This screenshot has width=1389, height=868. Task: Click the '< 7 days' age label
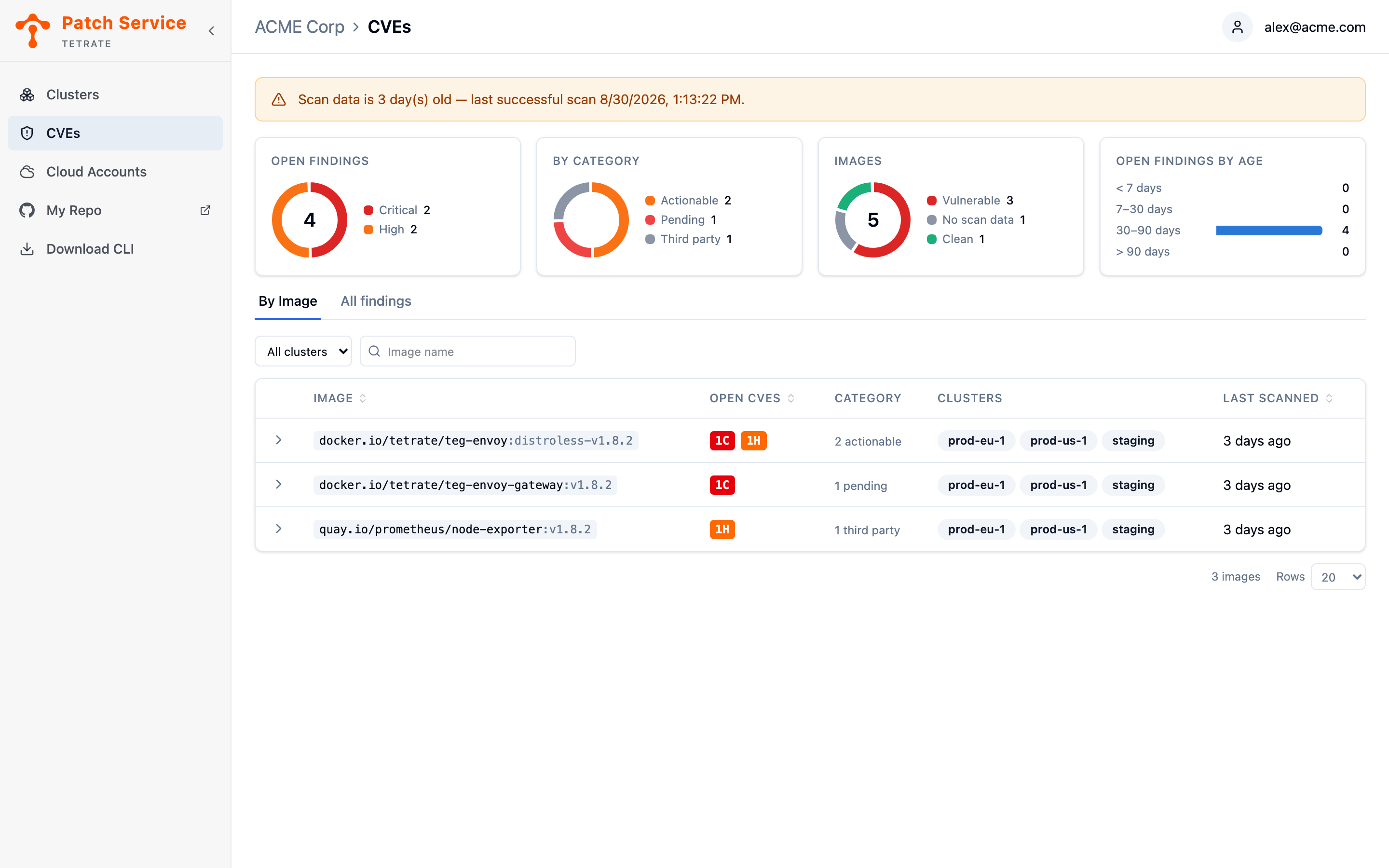pos(1138,188)
